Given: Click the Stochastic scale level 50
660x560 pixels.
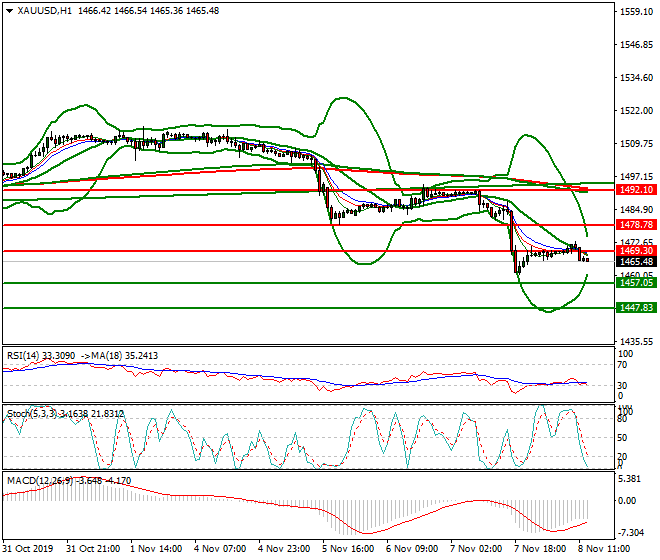Looking at the screenshot, I should [x=622, y=437].
